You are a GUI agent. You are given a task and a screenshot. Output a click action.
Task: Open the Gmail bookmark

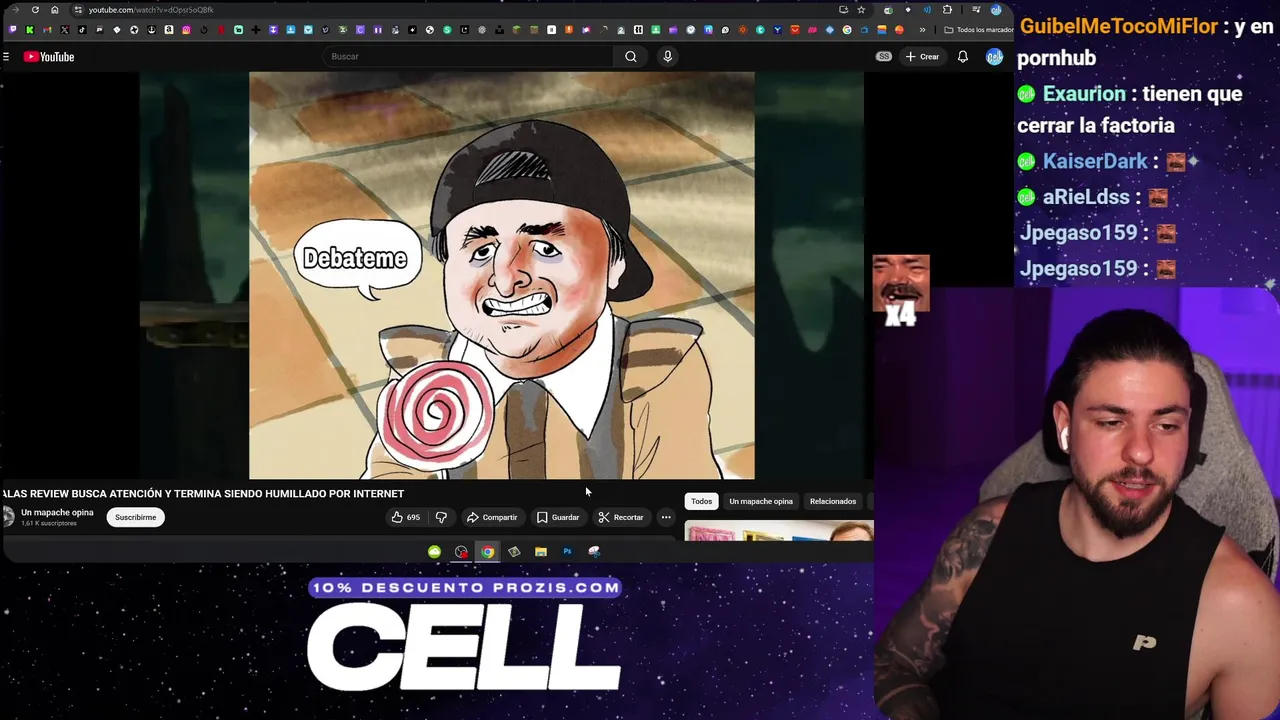pos(47,30)
